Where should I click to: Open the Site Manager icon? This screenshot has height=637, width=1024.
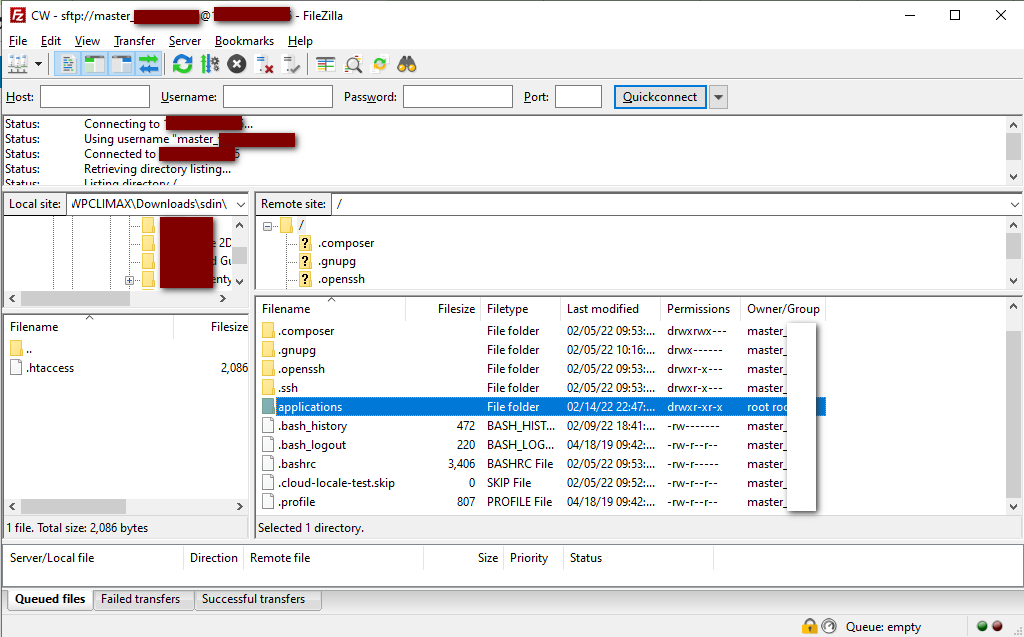(x=18, y=64)
